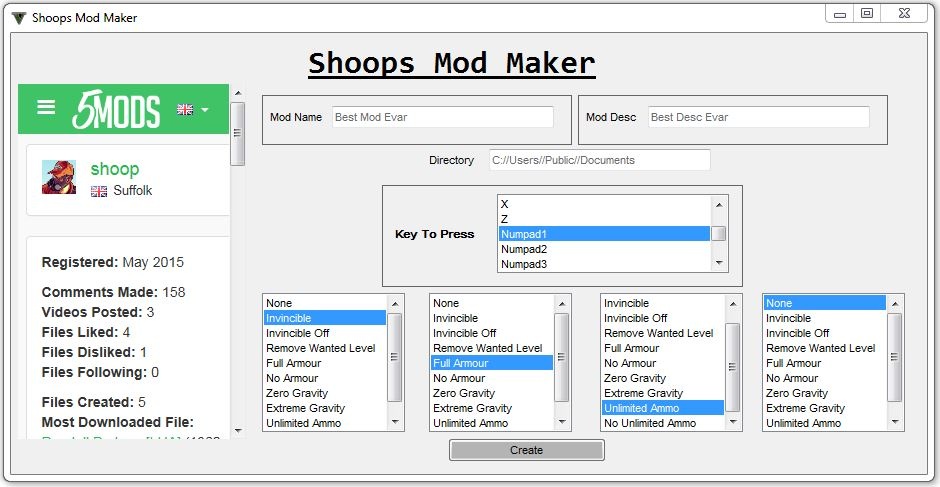
Task: Open the hamburger menu in 5MODS header
Action: 46,108
